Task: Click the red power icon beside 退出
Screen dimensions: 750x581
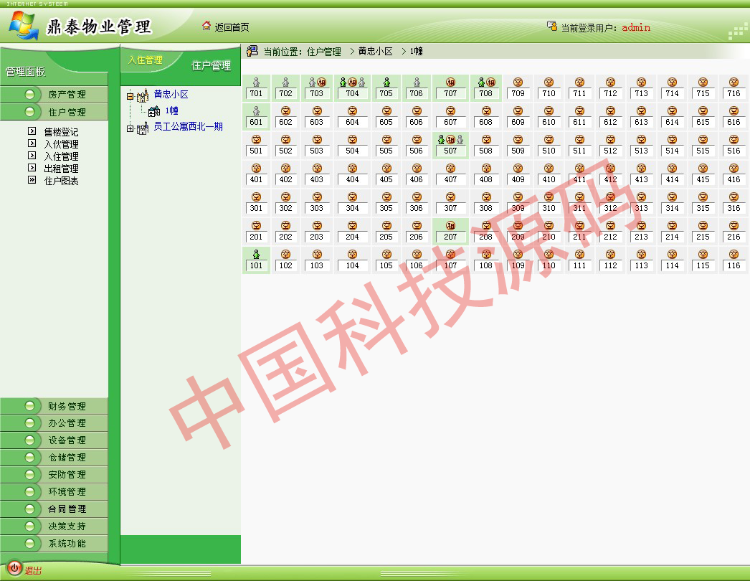Action: [x=14, y=568]
